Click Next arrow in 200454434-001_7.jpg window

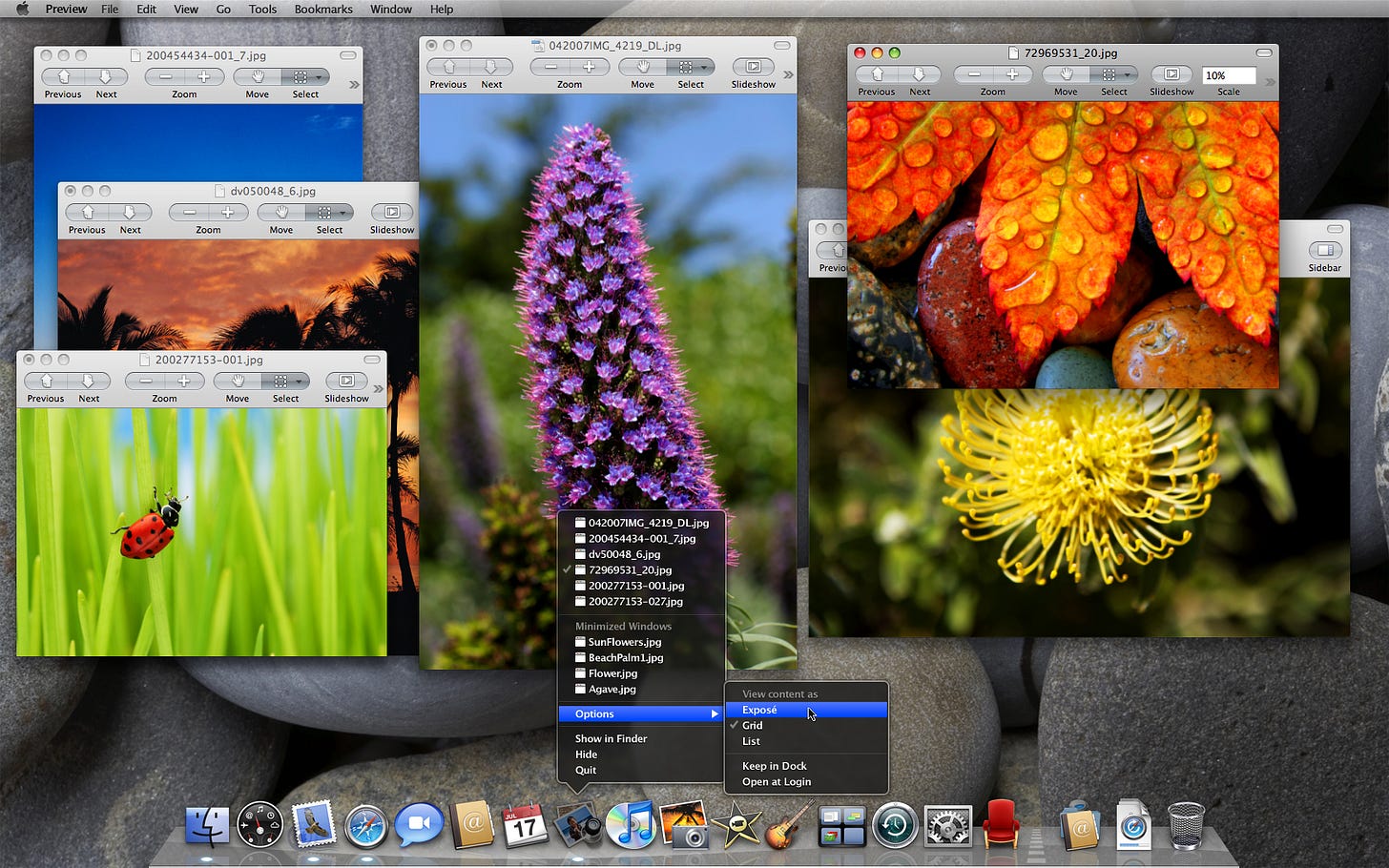click(x=106, y=77)
